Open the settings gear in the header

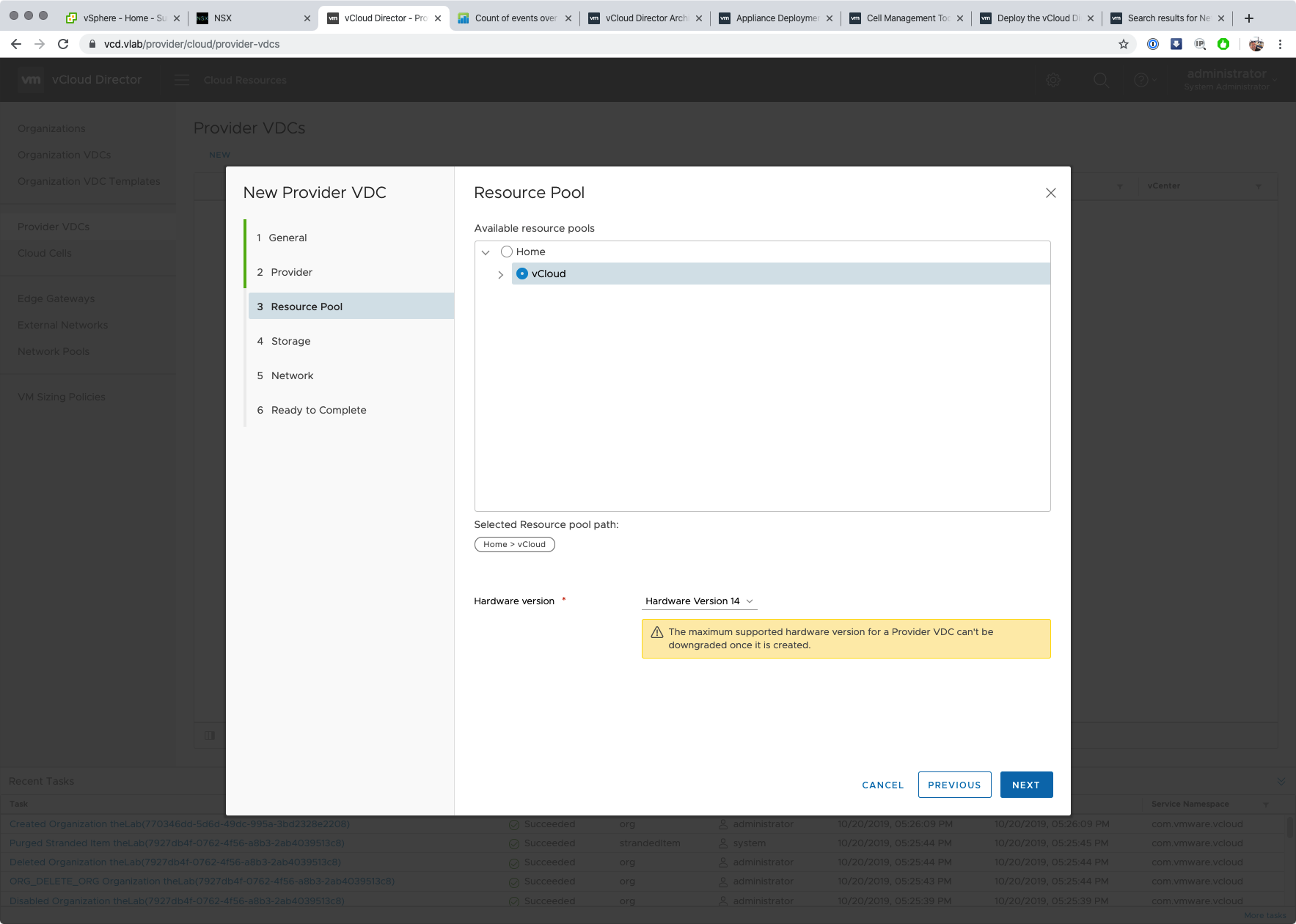click(x=1053, y=80)
